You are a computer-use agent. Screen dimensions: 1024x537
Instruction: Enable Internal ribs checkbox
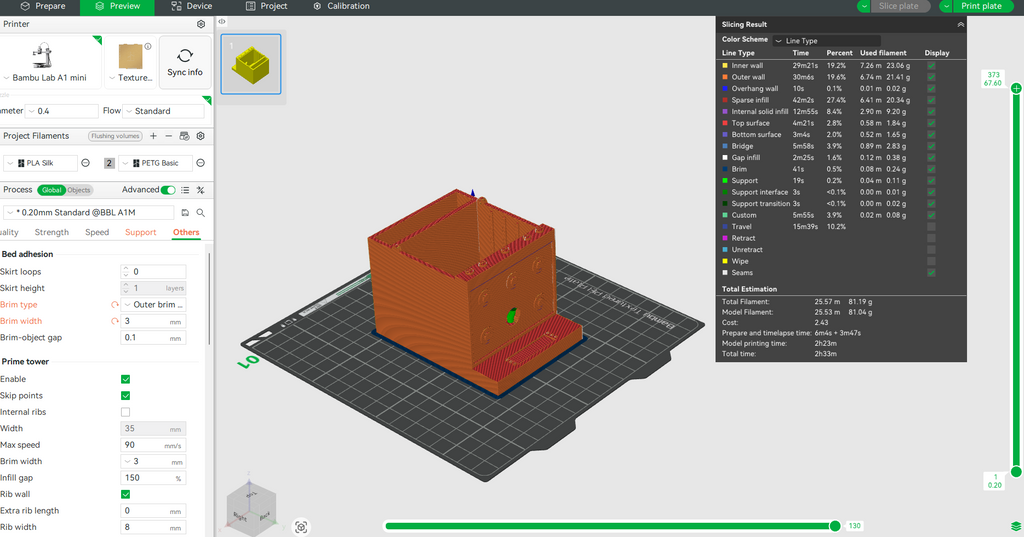click(125, 412)
